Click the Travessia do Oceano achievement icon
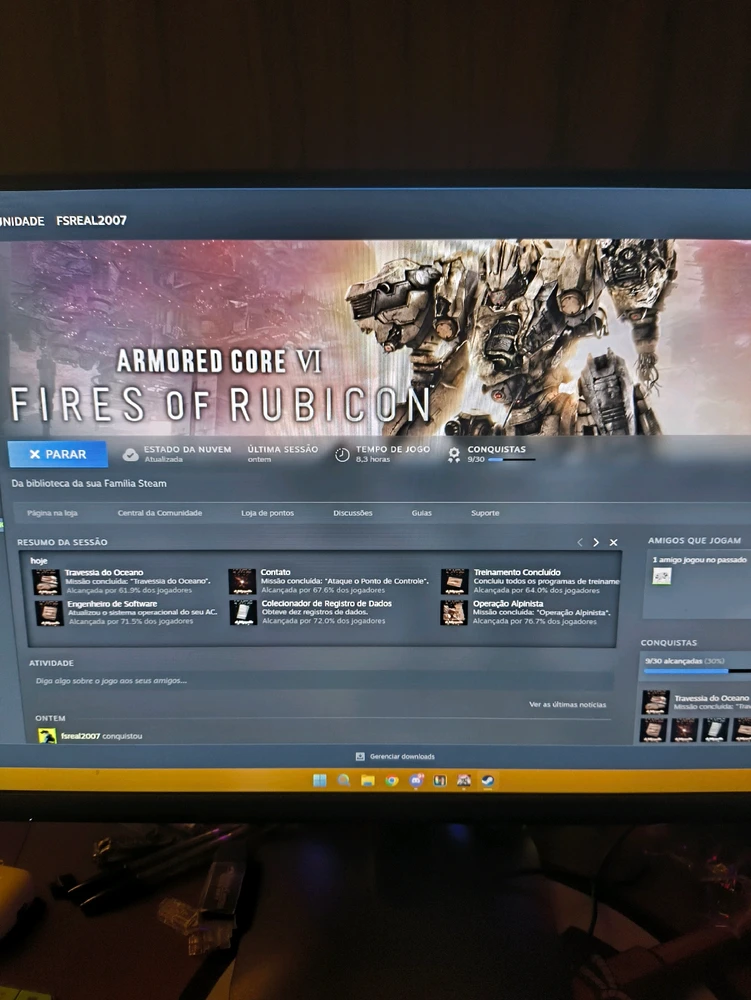751x1000 pixels. click(x=46, y=582)
